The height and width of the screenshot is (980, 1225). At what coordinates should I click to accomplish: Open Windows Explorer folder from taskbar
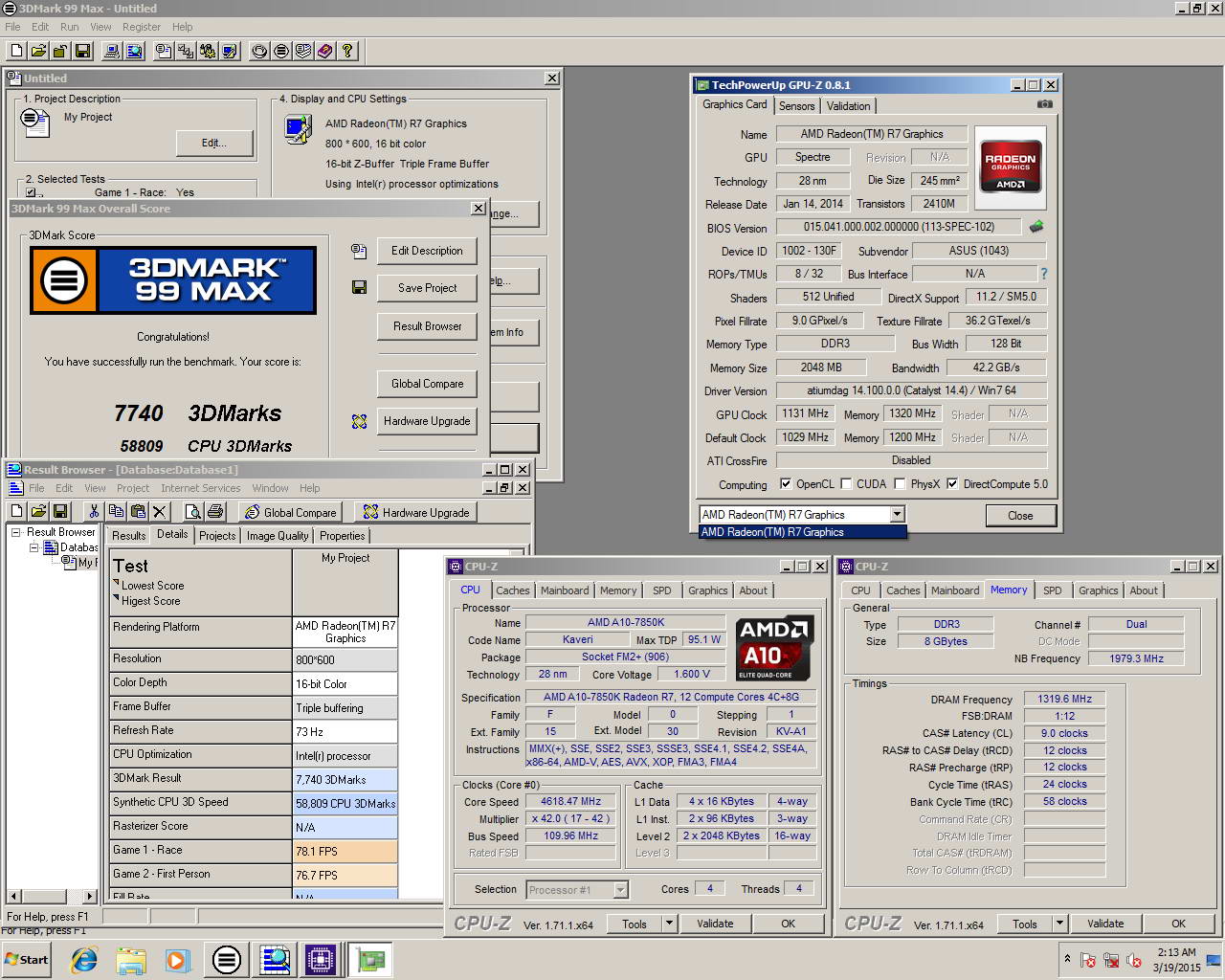(131, 959)
